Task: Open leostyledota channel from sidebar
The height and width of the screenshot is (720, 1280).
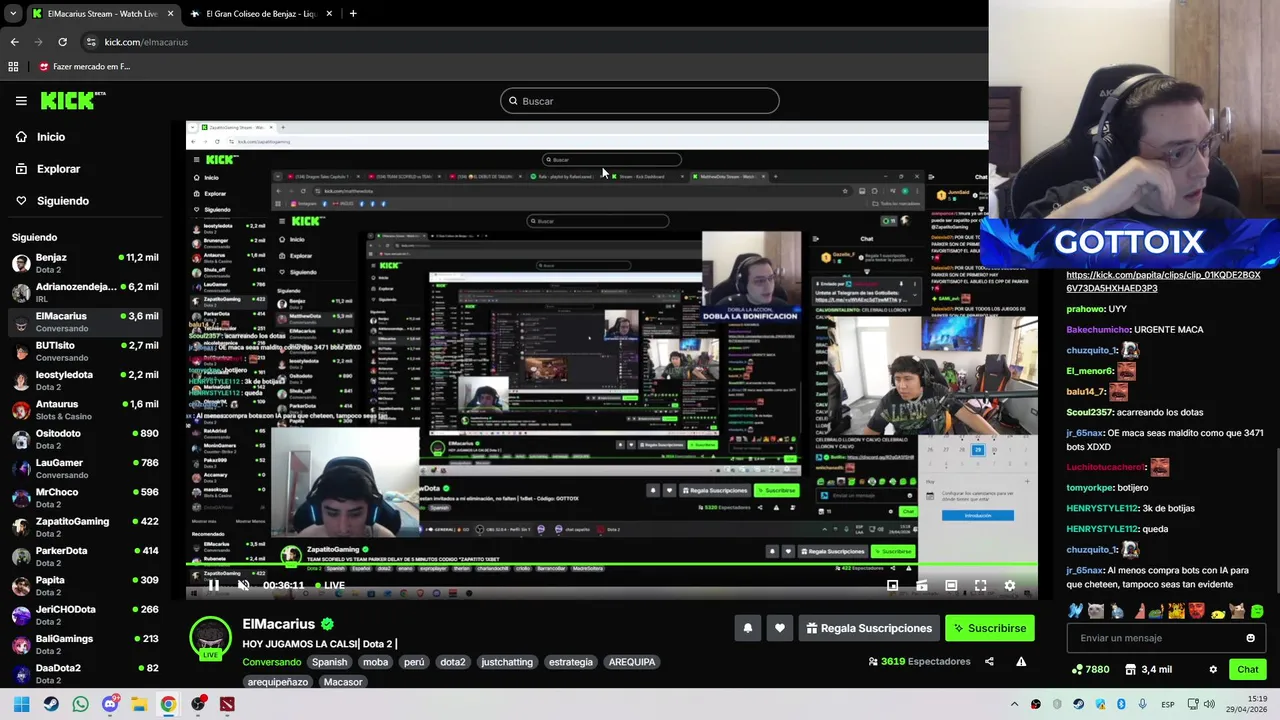Action: click(86, 380)
